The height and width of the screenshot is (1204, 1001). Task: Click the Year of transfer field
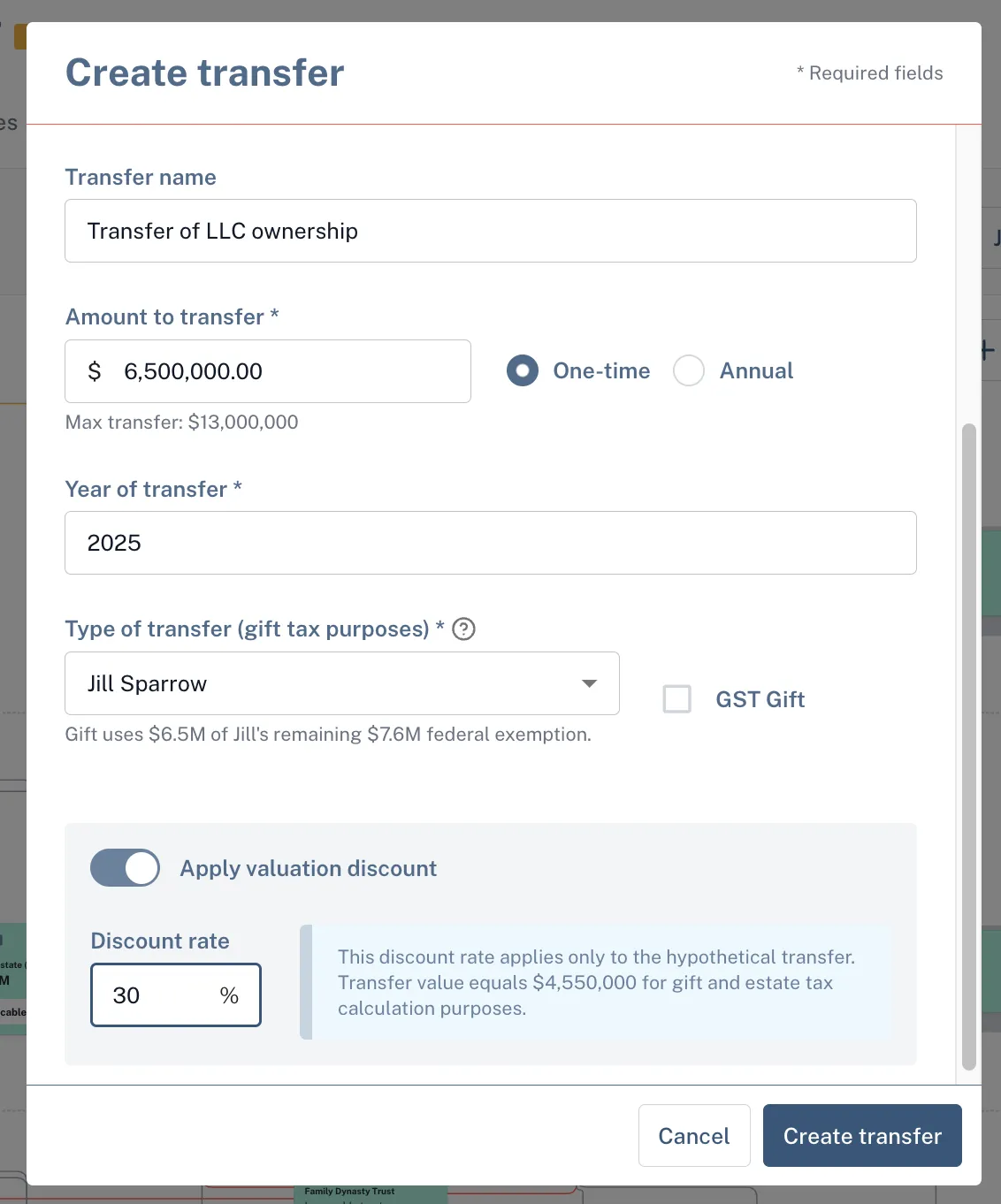point(491,543)
